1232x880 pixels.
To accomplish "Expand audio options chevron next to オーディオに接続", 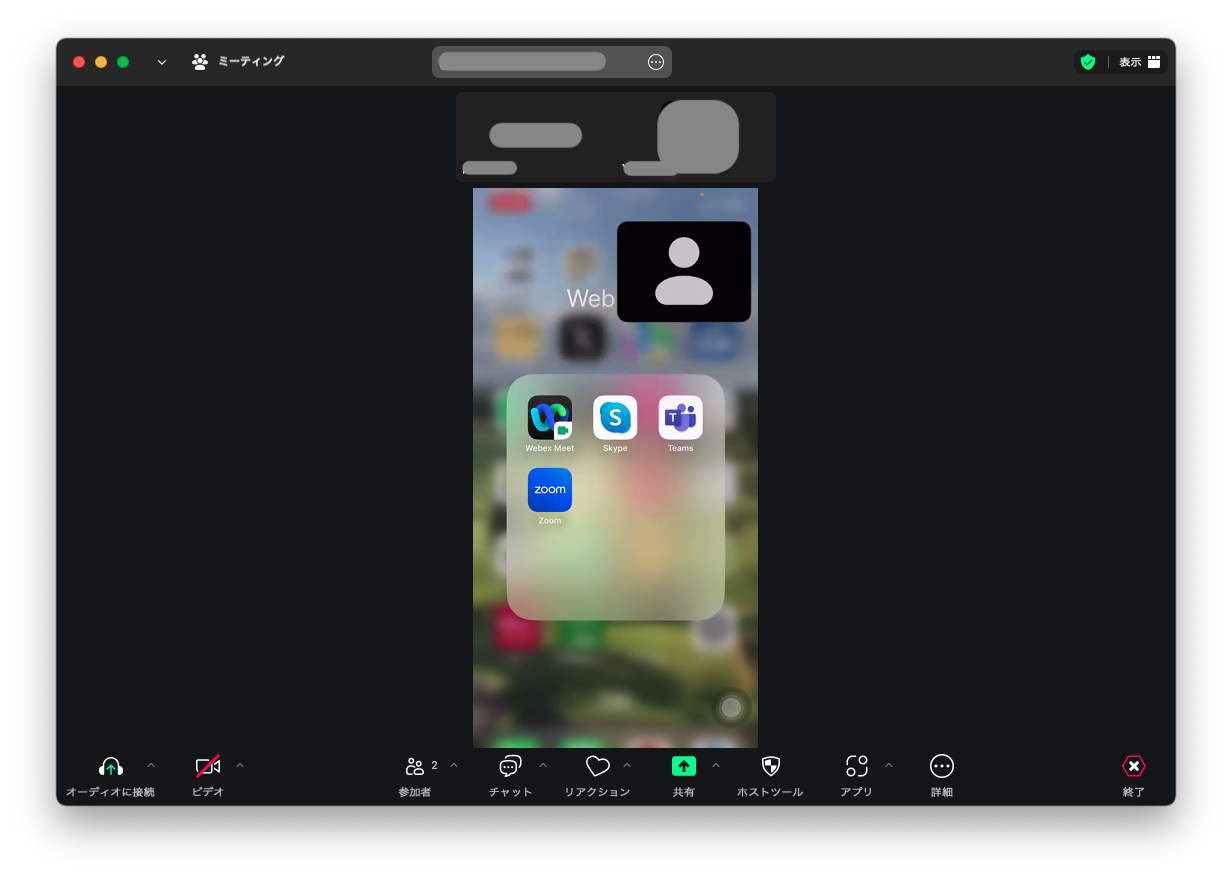I will (151, 766).
